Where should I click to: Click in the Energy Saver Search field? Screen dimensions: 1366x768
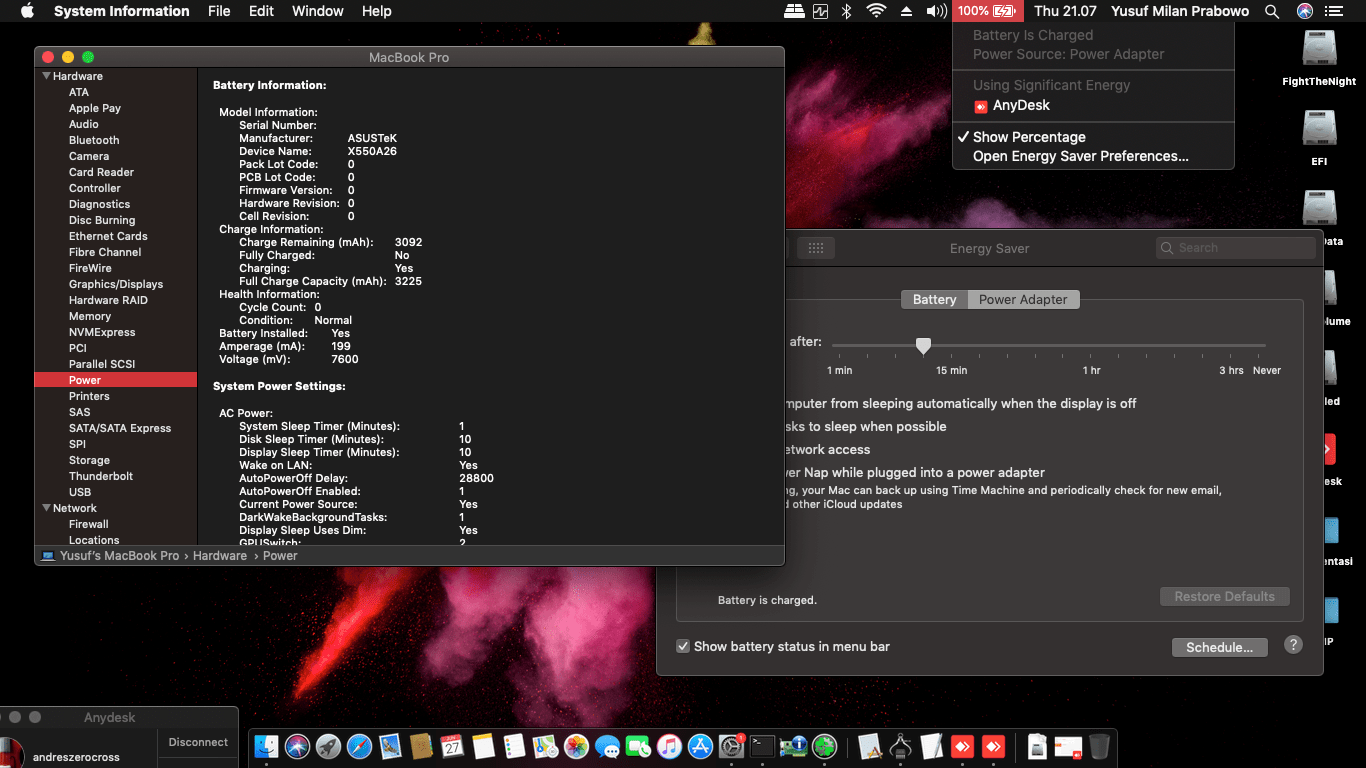point(1235,248)
